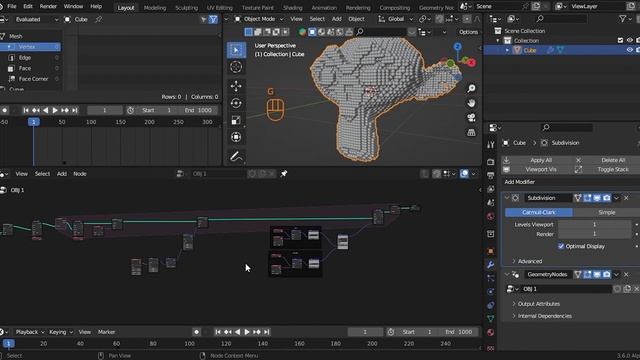Switch to the Modeling workspace tab
The width and height of the screenshot is (640, 360).
(155, 8)
